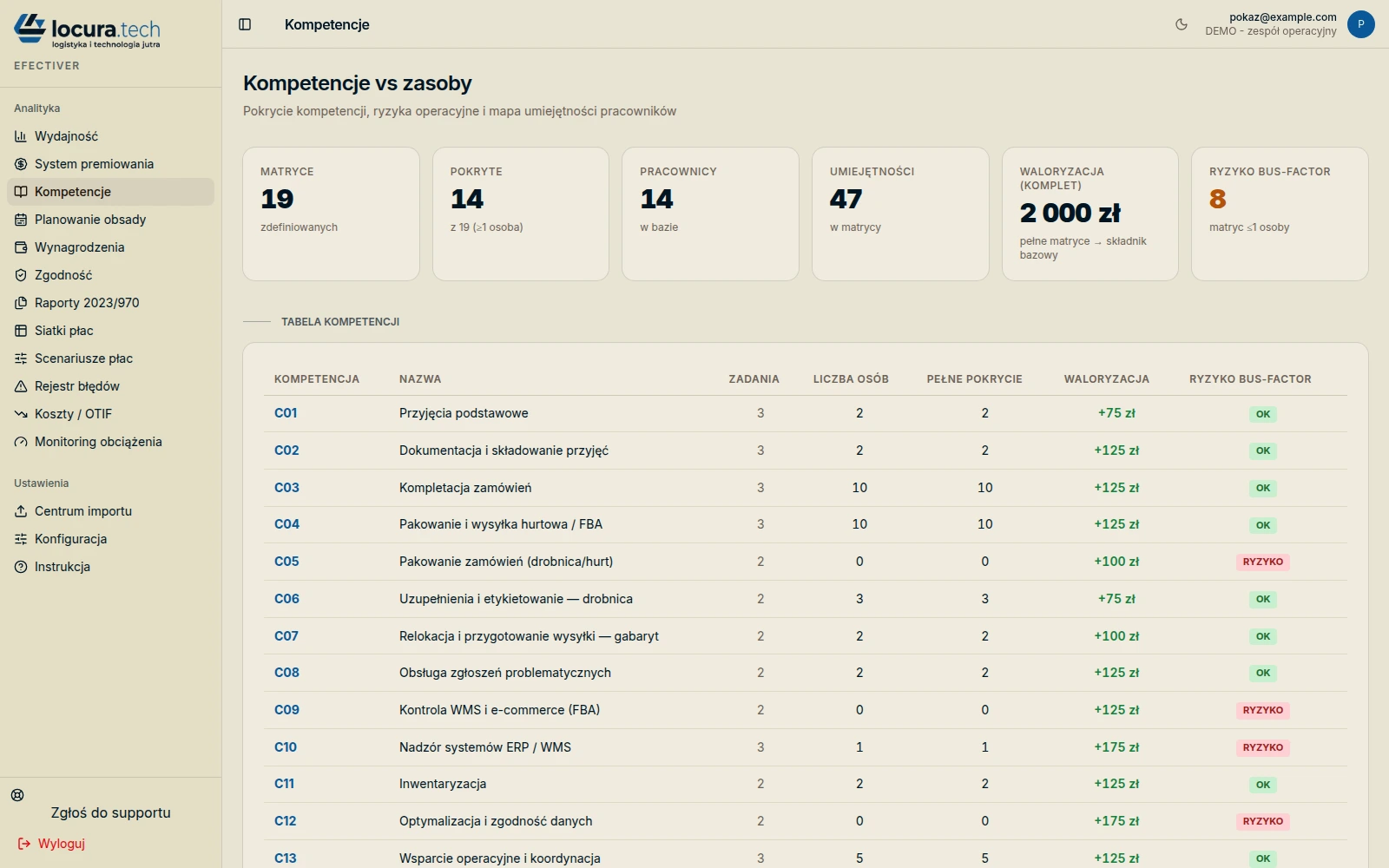Image resolution: width=1389 pixels, height=868 pixels.
Task: Click the Scenariusze płac sliders icon
Action: (x=21, y=358)
